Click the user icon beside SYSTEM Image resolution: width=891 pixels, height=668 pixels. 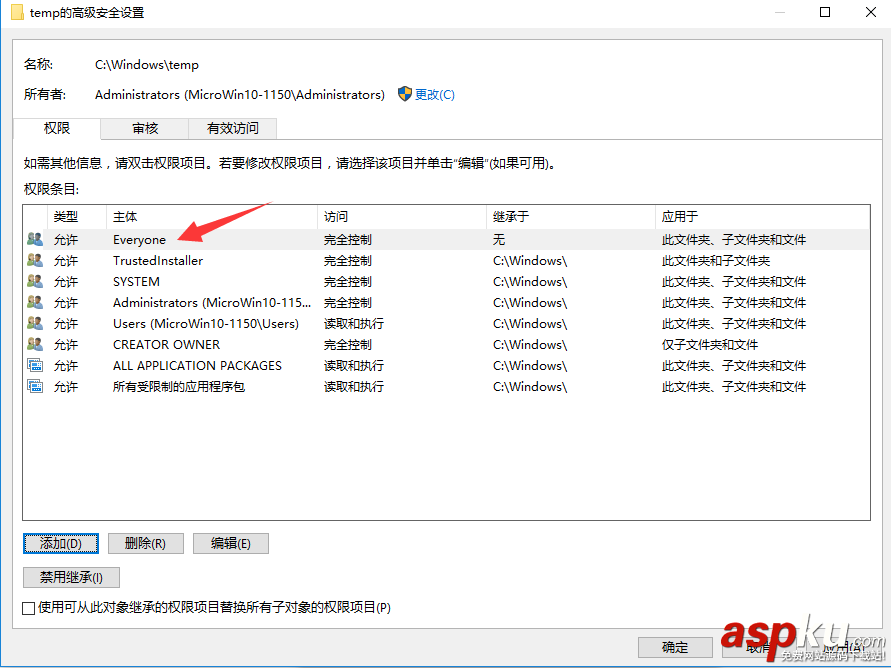tap(35, 281)
